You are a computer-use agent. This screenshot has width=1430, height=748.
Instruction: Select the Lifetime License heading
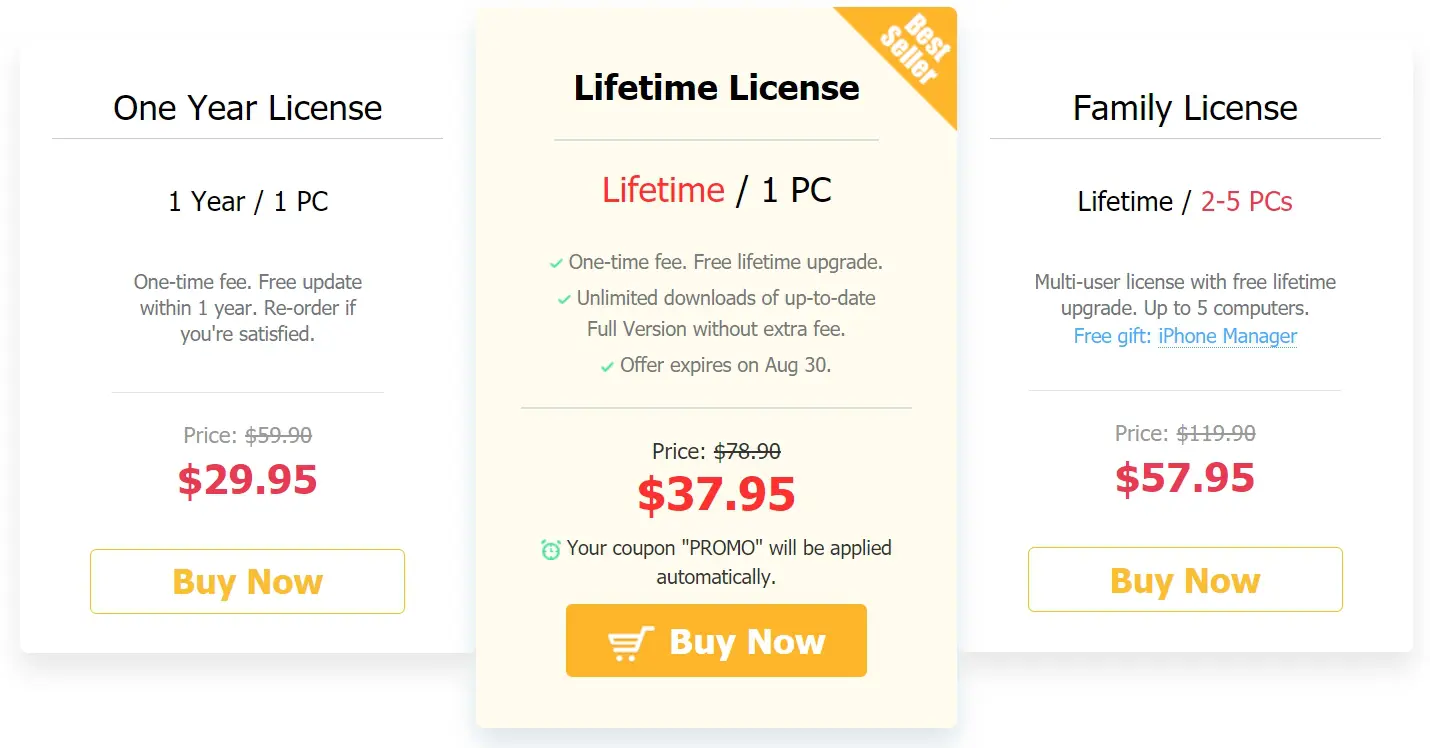716,88
